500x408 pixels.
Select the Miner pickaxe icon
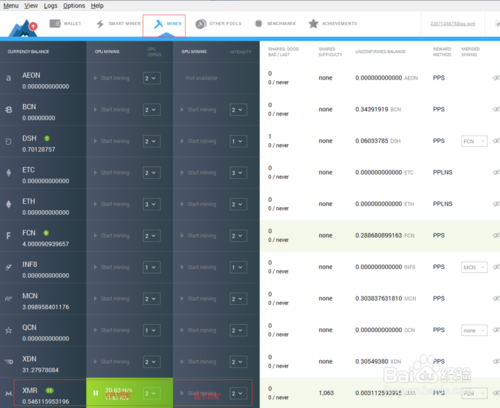coord(158,24)
